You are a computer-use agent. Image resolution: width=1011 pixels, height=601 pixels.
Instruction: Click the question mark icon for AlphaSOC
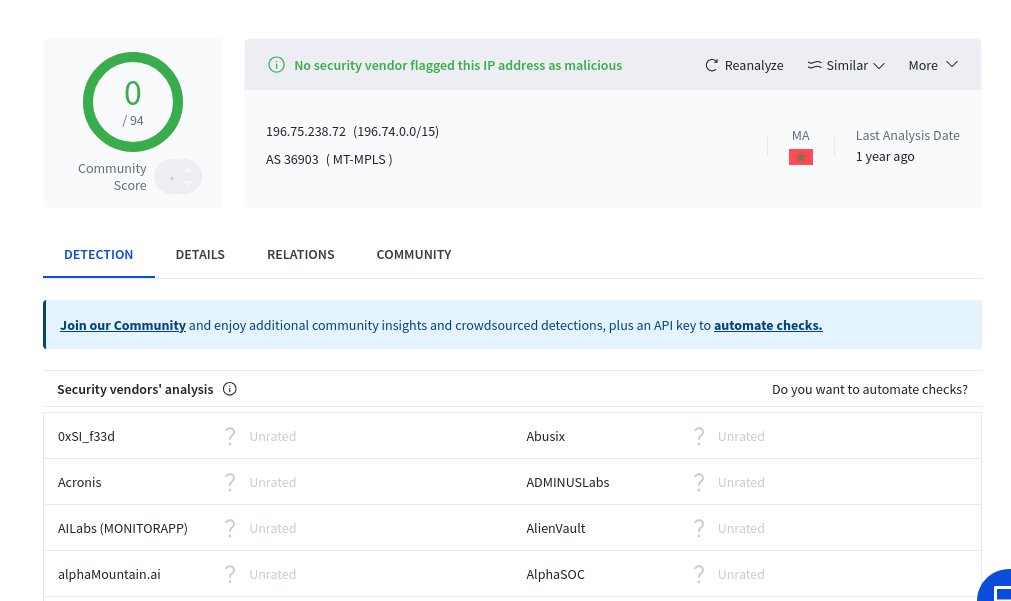click(698, 574)
